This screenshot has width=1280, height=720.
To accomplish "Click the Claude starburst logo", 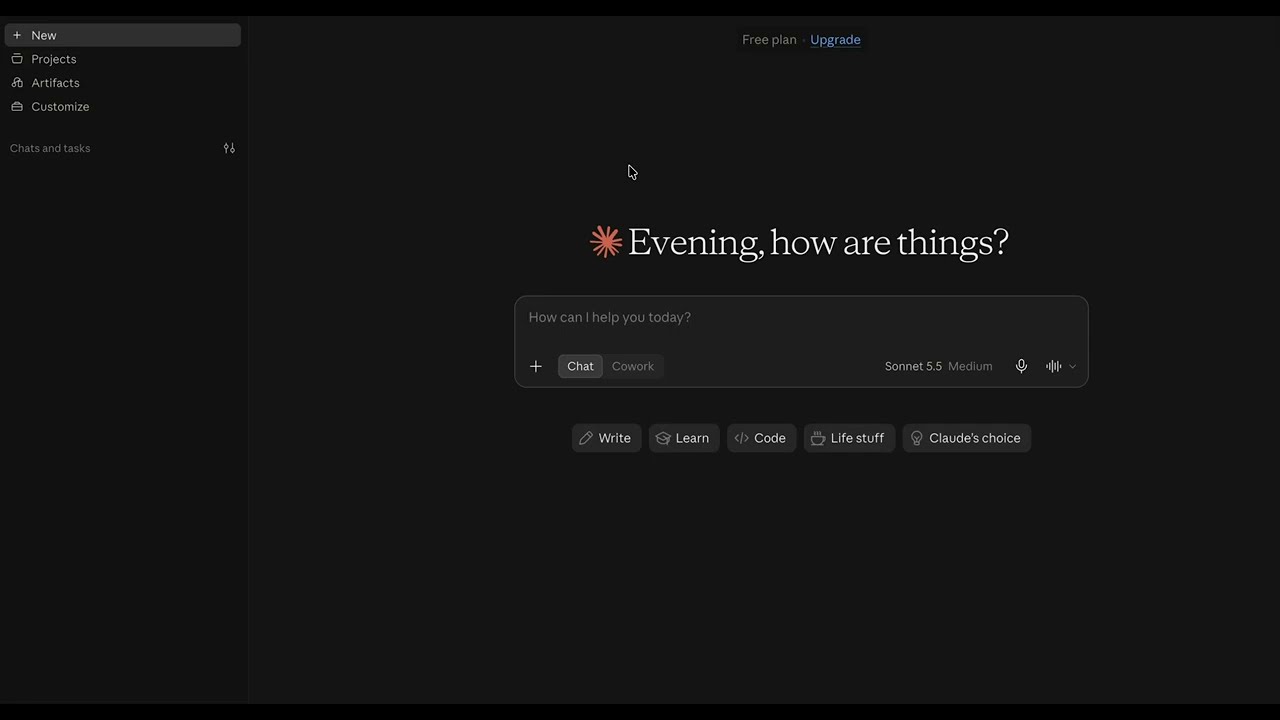I will coord(606,242).
